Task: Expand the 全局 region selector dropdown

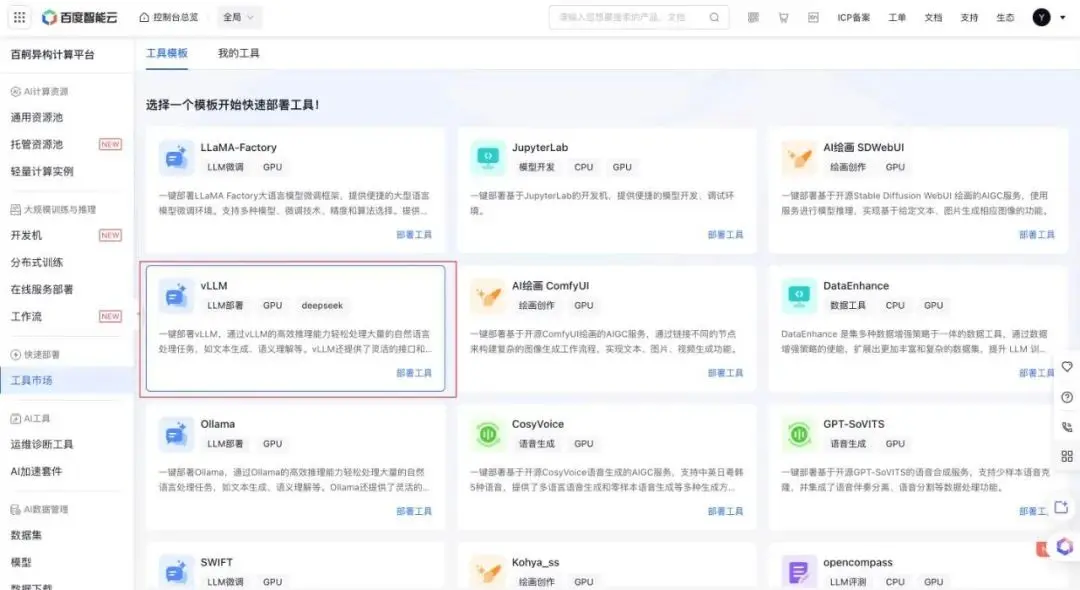Action: [x=237, y=16]
